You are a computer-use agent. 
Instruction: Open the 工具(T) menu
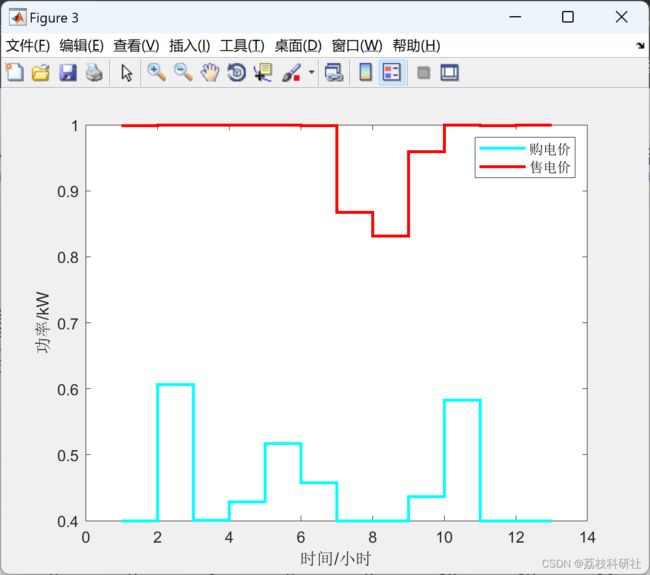pos(243,46)
